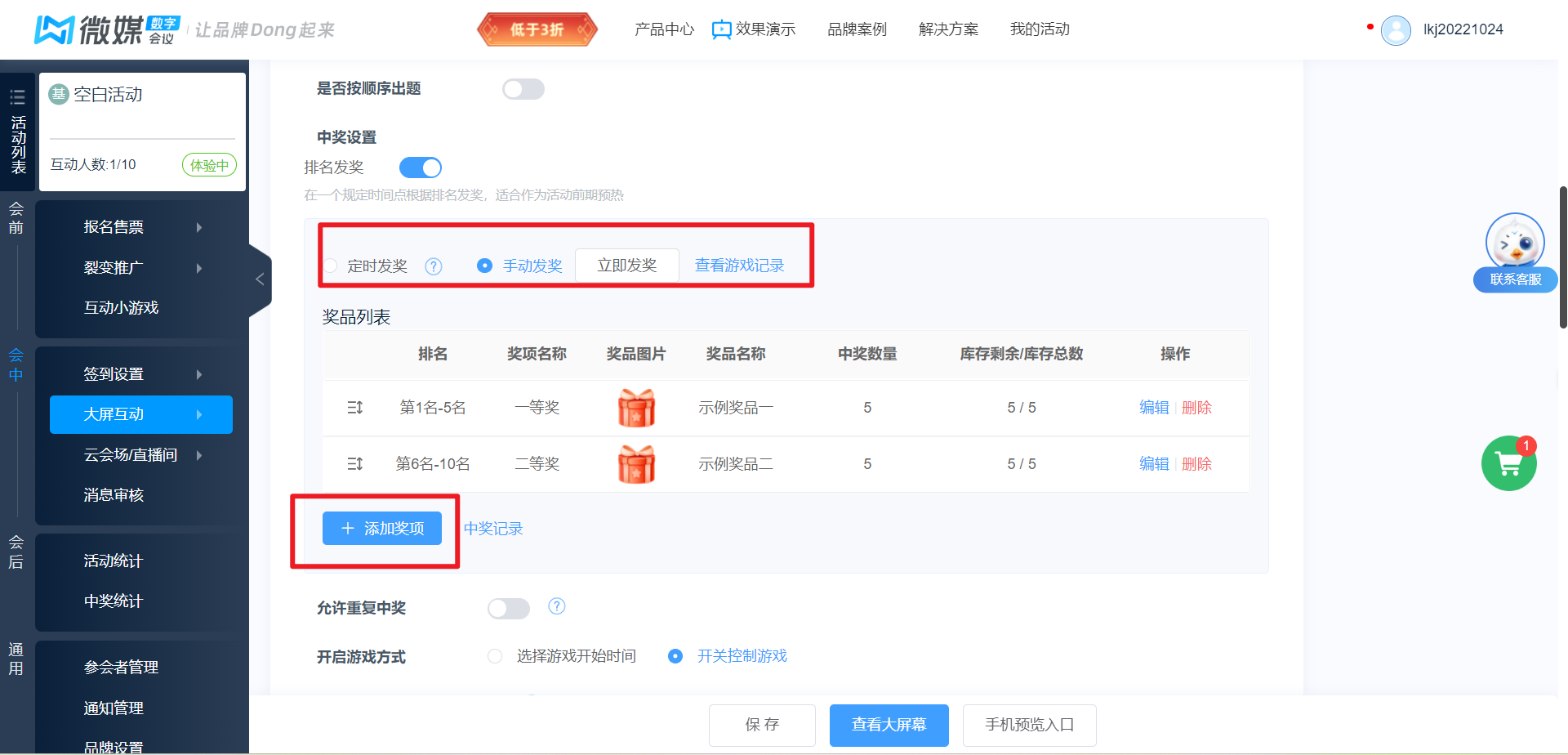1568x755 pixels.
Task: Click the help icon beside 允许重复中奖
Action: [x=557, y=606]
